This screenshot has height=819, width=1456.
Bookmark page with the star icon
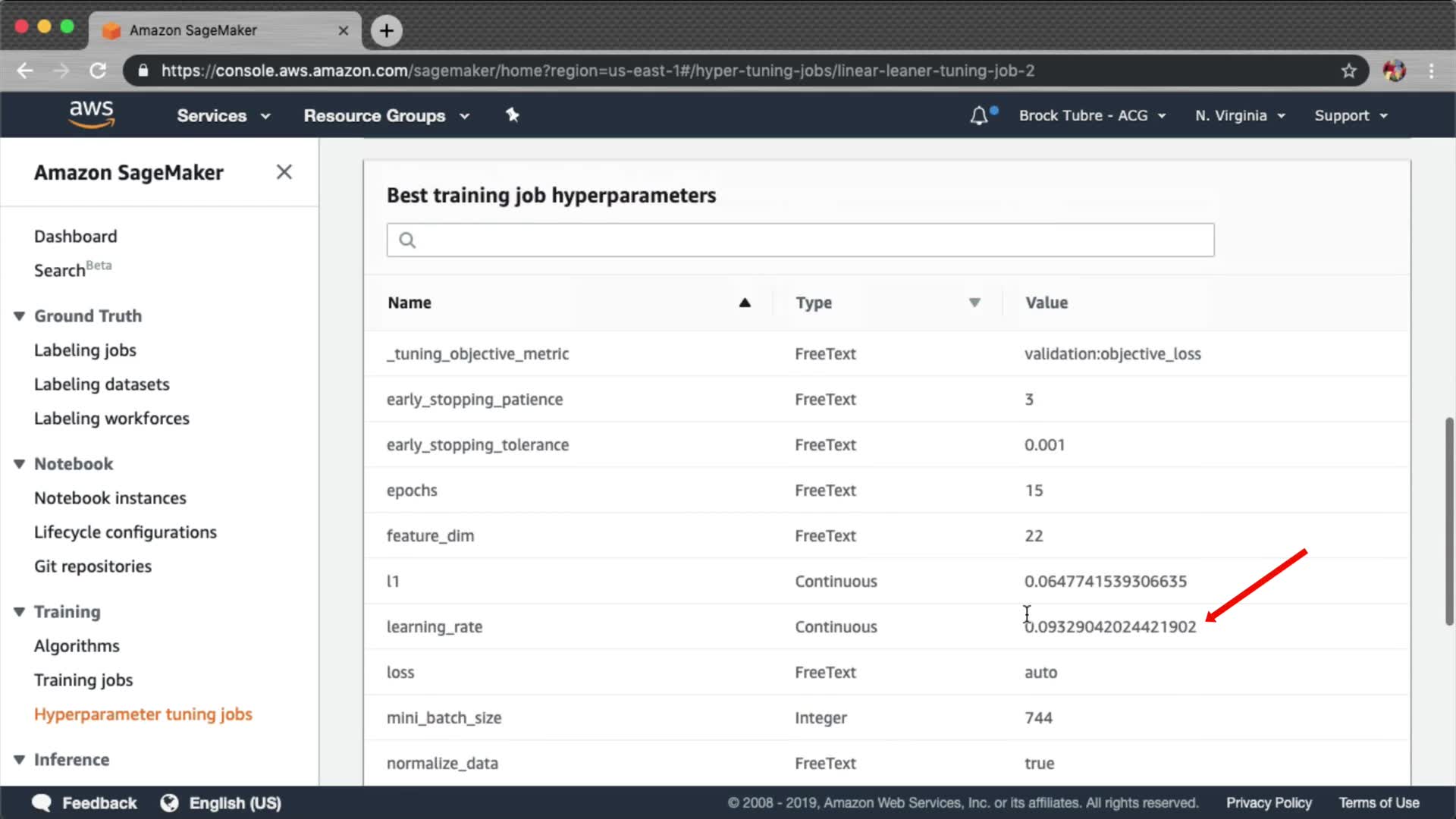pyautogui.click(x=1348, y=71)
